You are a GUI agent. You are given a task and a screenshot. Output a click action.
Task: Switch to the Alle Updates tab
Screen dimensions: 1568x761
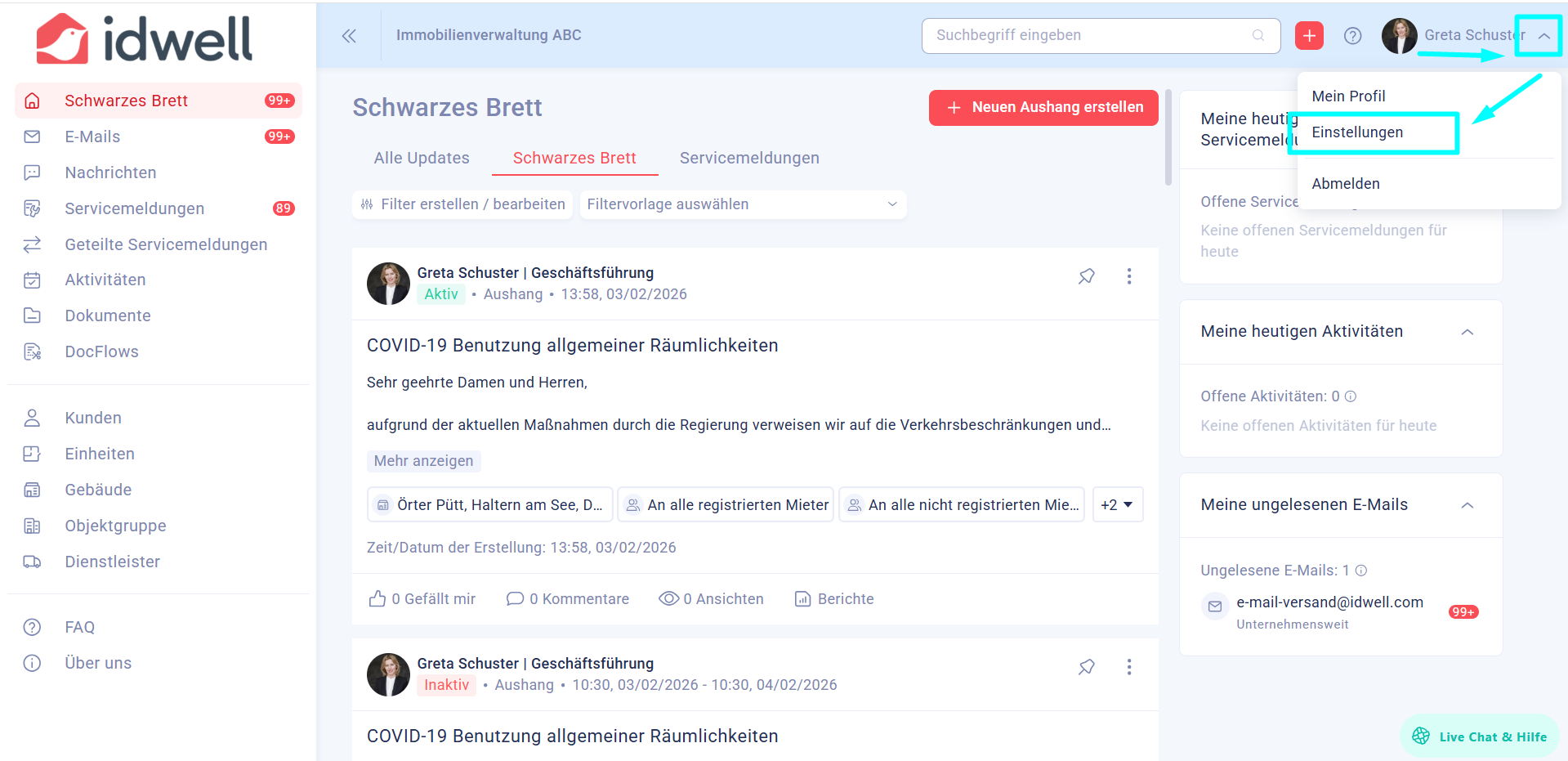[x=422, y=158]
